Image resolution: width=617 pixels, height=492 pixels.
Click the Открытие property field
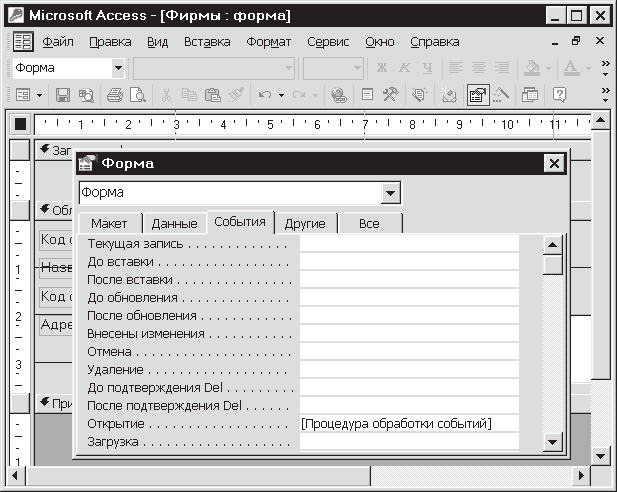click(409, 424)
